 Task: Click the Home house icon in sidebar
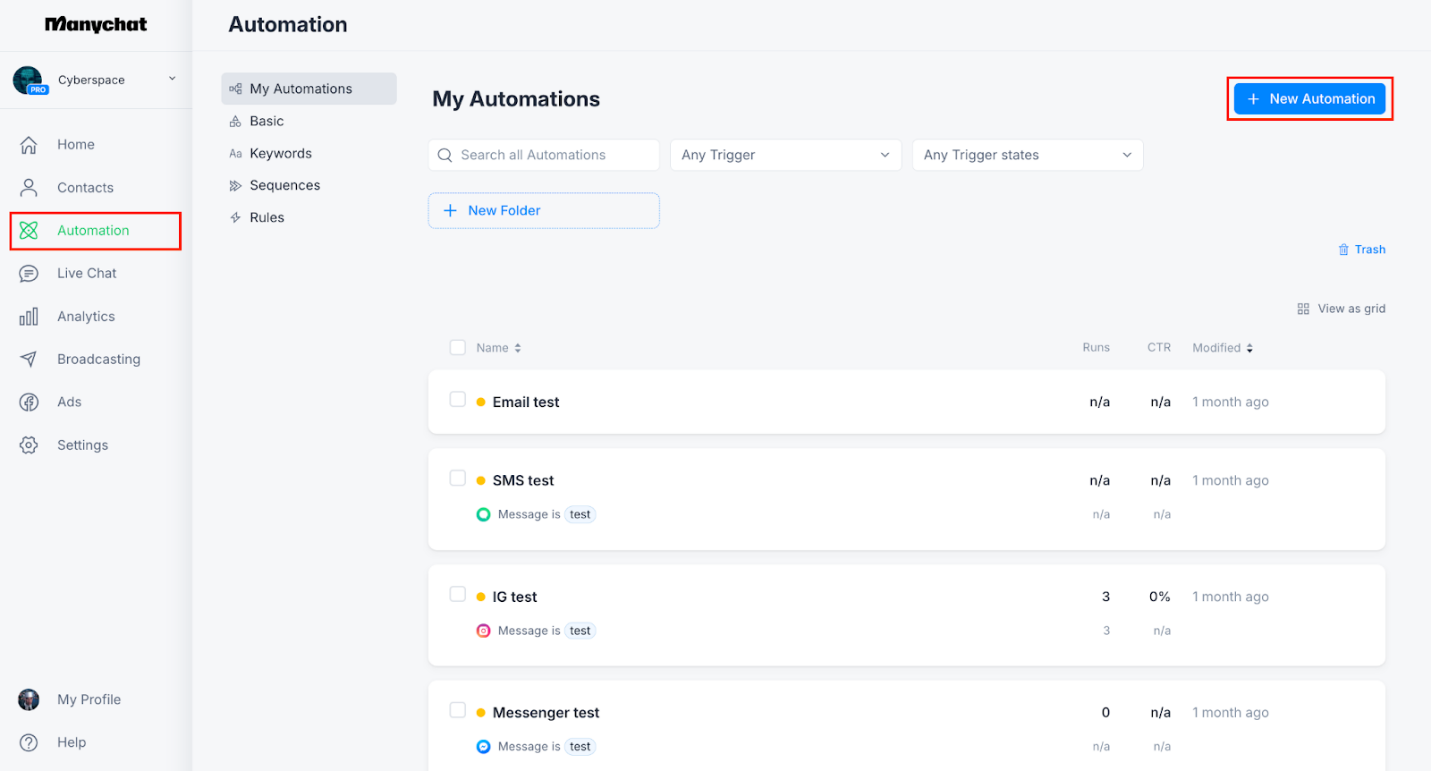29,145
